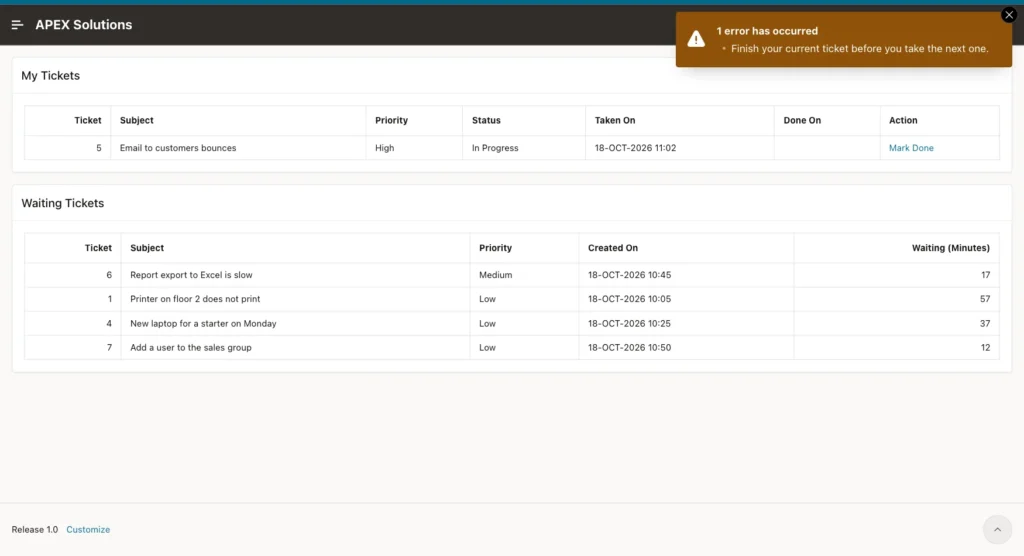Mark ticket 5 as done

911,148
